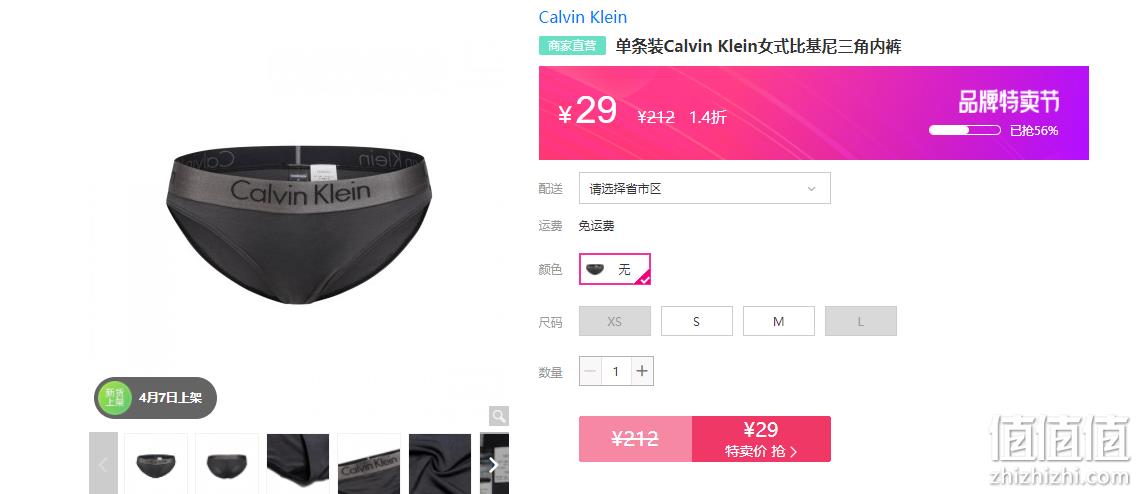Choose the 无 color option
Image resolution: width=1139 pixels, height=494 pixels.
click(x=615, y=269)
